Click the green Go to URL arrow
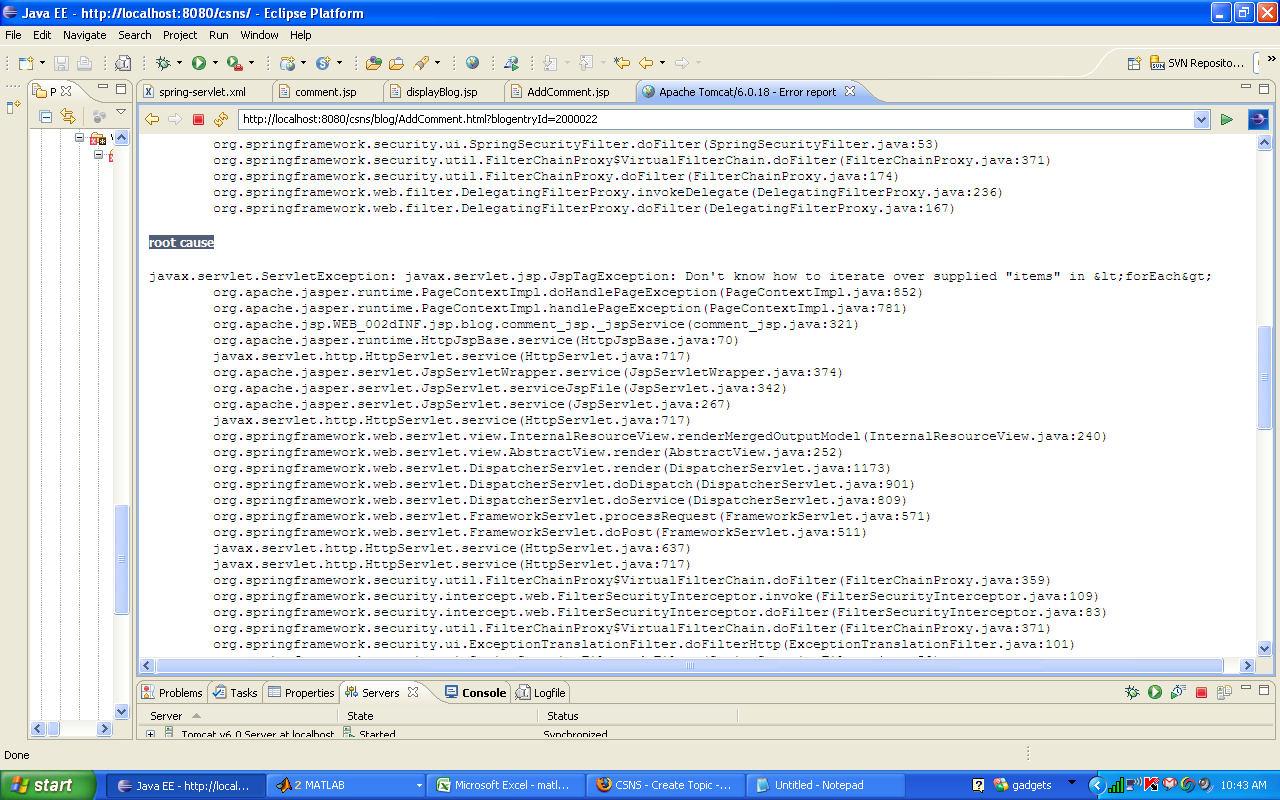1280x800 pixels. pyautogui.click(x=1226, y=120)
